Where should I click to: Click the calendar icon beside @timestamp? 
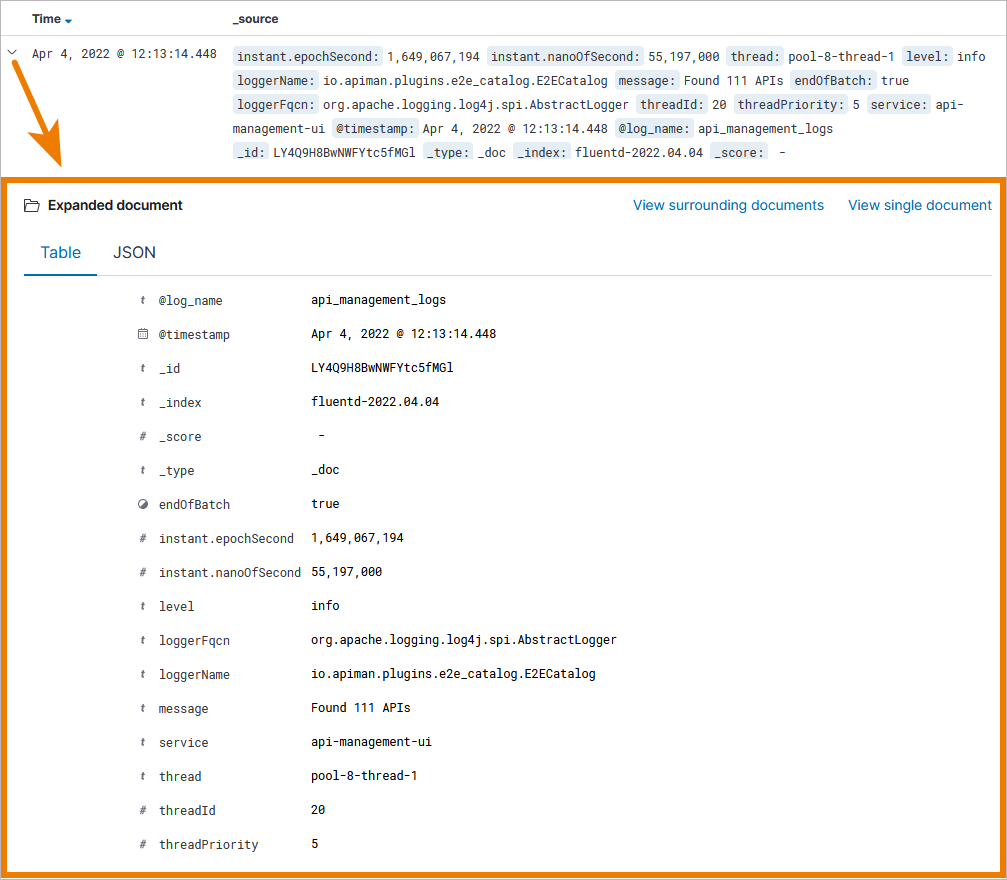click(143, 334)
